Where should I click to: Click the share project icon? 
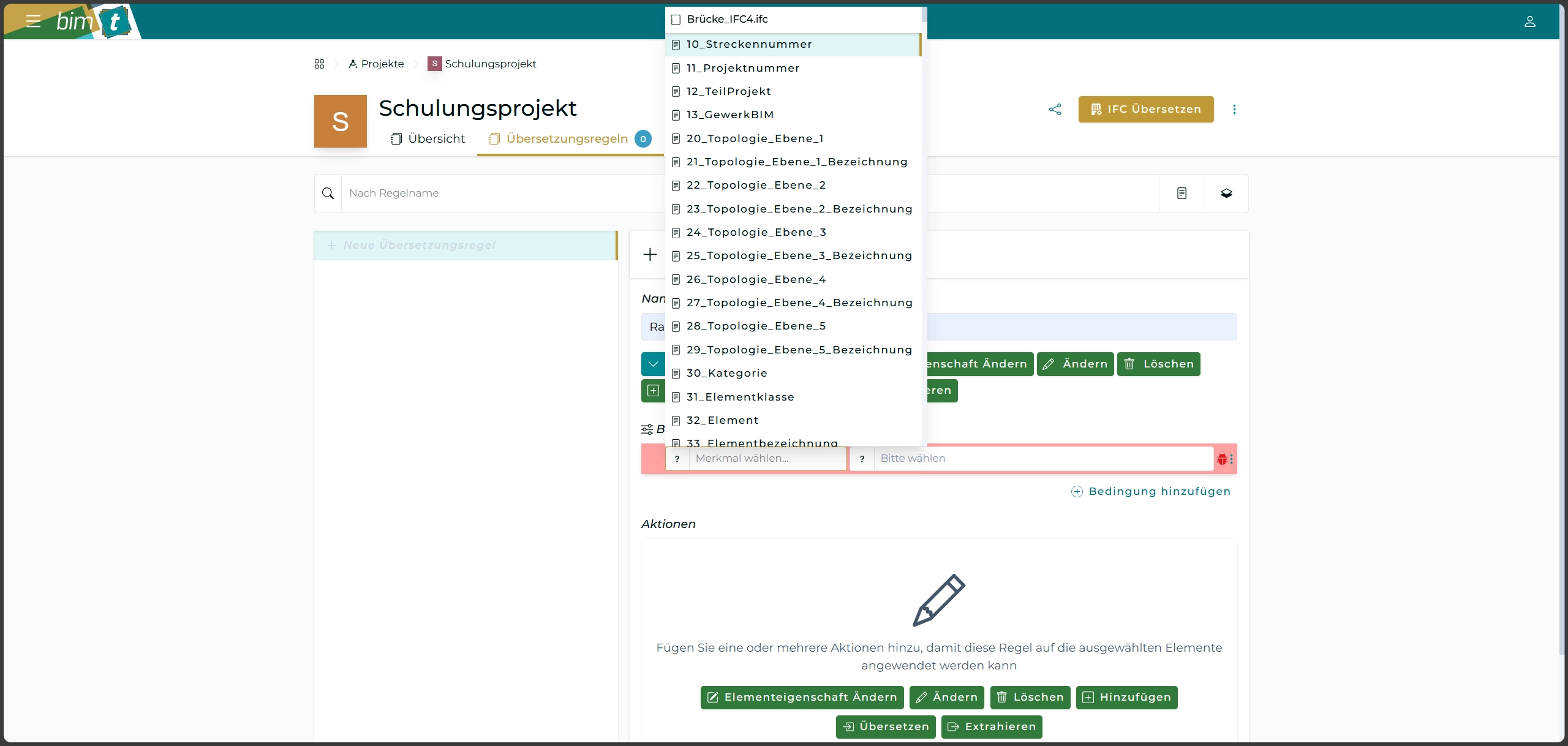[1055, 109]
